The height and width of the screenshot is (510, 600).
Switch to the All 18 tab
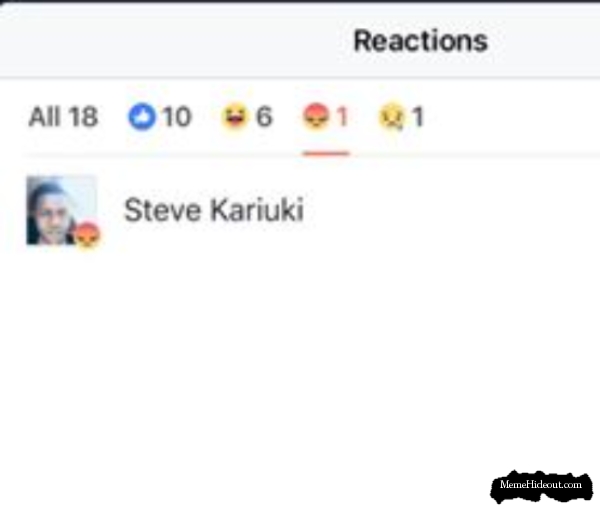(63, 117)
